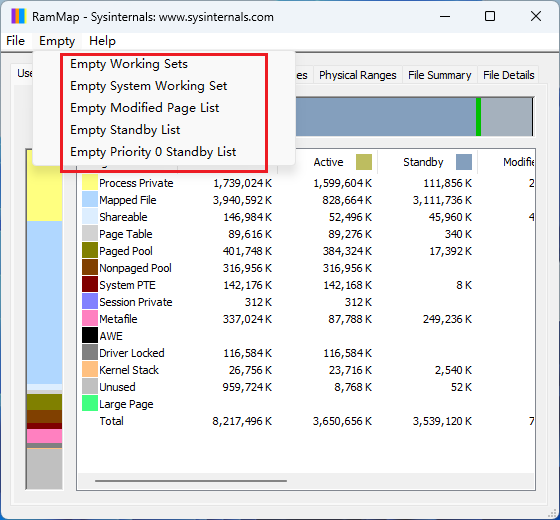Click the Mapped File light blue swatch
This screenshot has width=560, height=520.
90,200
